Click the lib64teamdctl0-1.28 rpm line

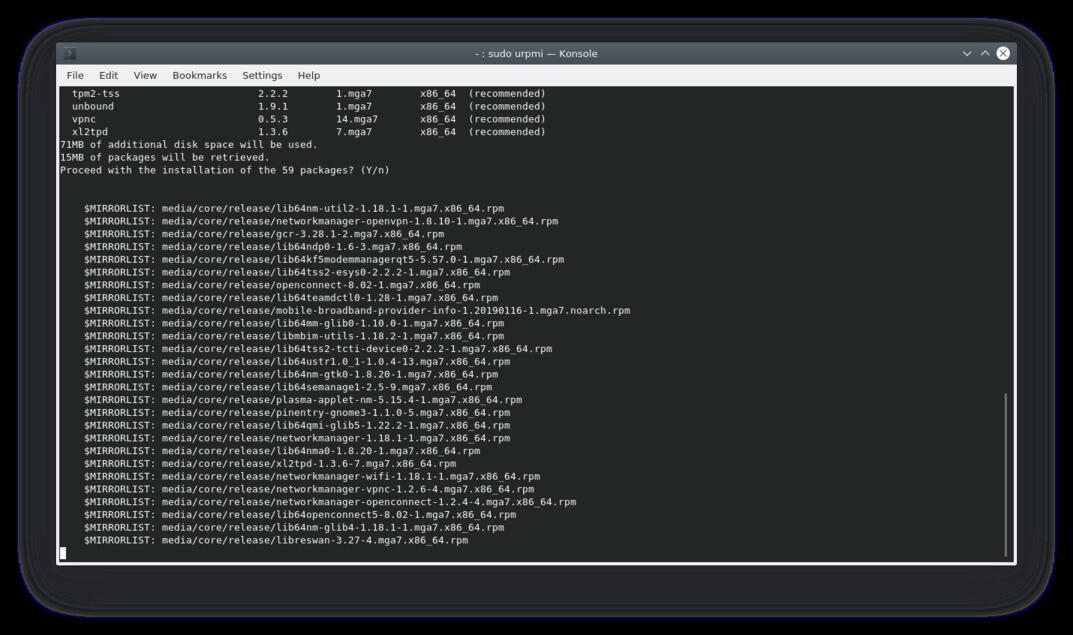click(x=291, y=298)
